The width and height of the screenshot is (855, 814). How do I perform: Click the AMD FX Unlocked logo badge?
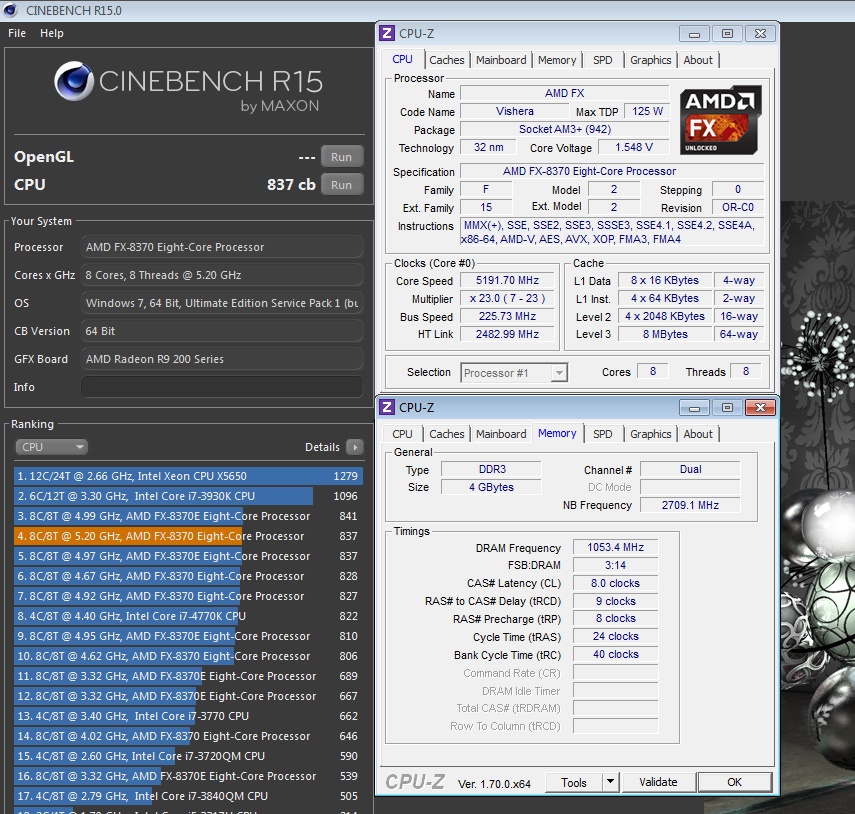pyautogui.click(x=720, y=120)
